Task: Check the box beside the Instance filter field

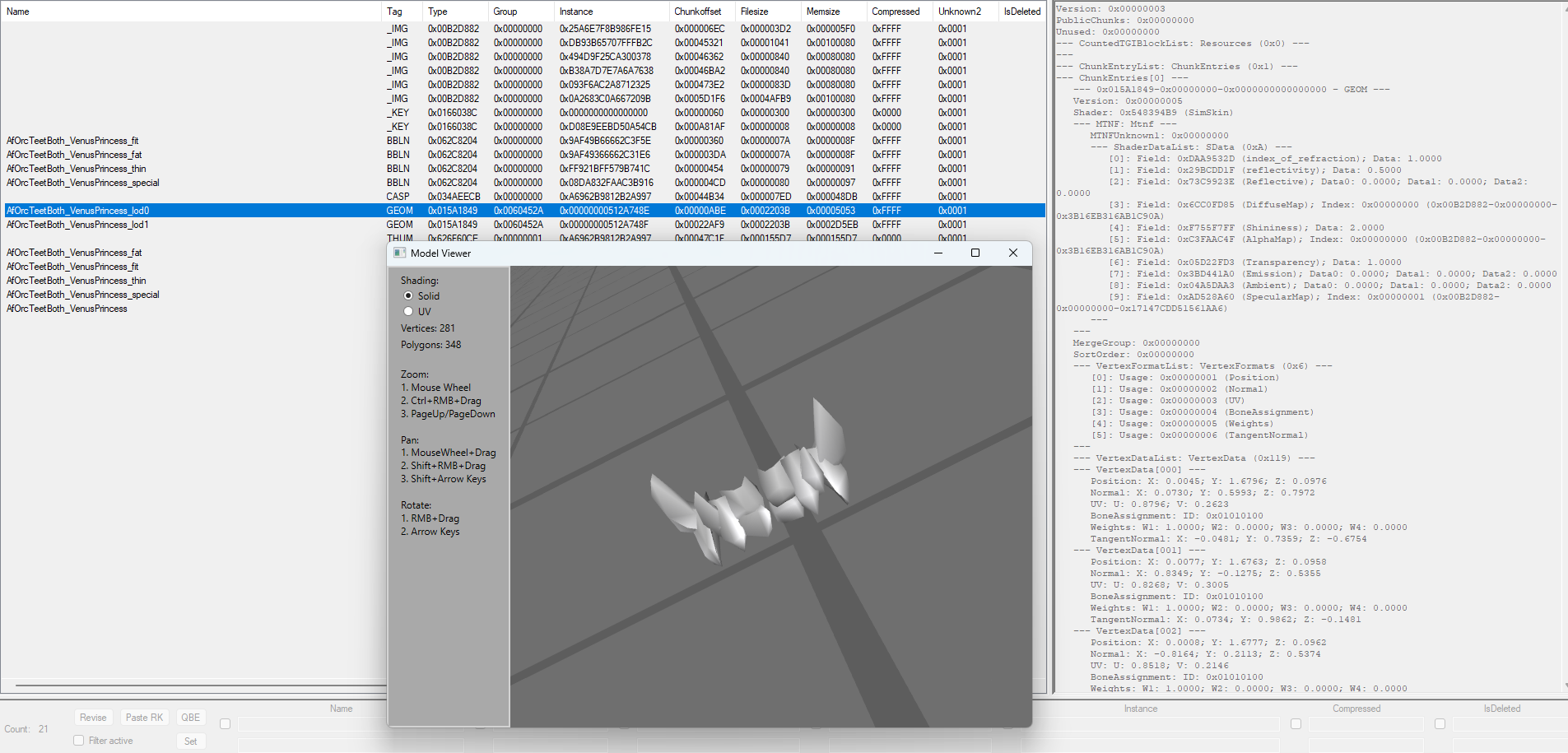Action: [1296, 724]
